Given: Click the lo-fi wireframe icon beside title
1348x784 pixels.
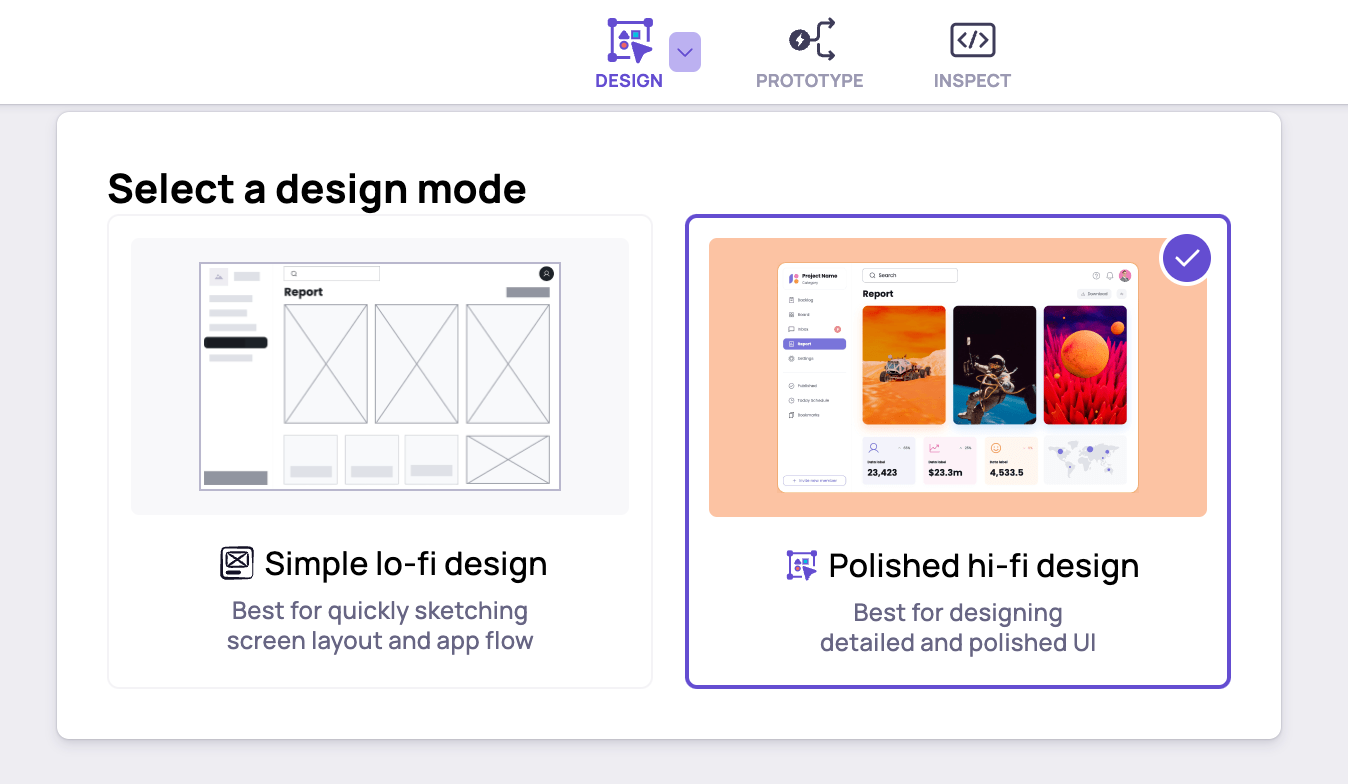Looking at the screenshot, I should click(x=237, y=564).
